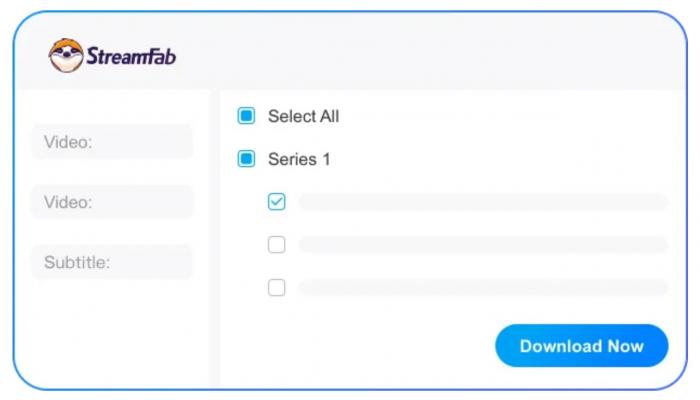
Task: Open the first Video option field
Action: 112,142
